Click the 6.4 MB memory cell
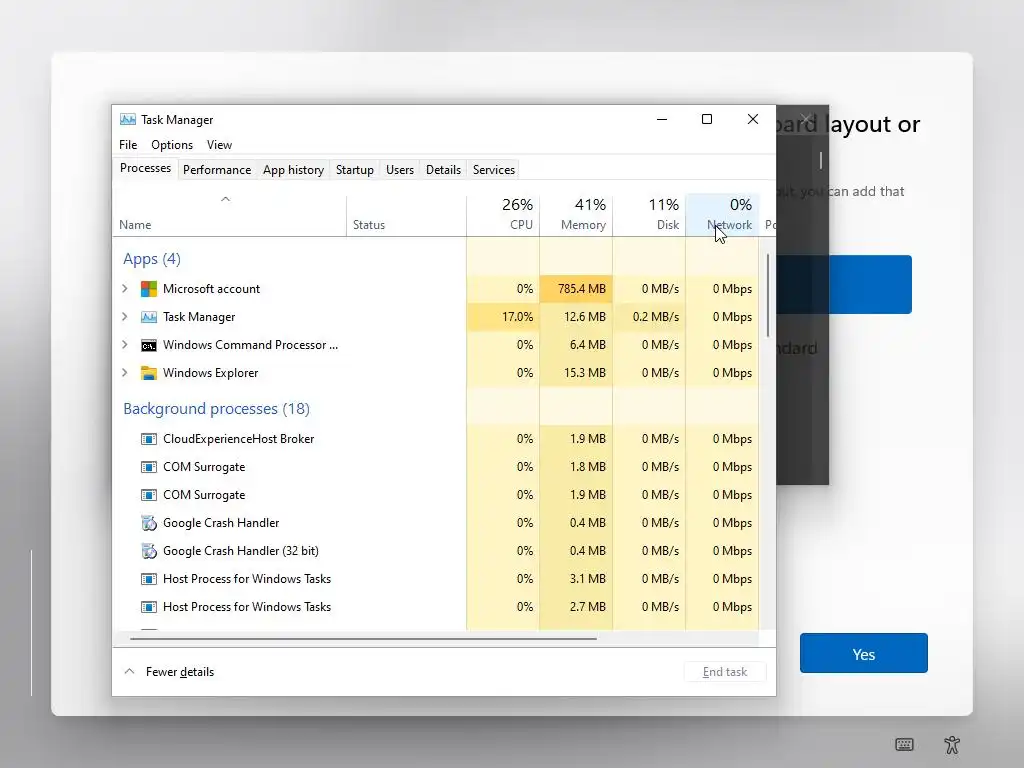The height and width of the screenshot is (768, 1024). [x=576, y=345]
